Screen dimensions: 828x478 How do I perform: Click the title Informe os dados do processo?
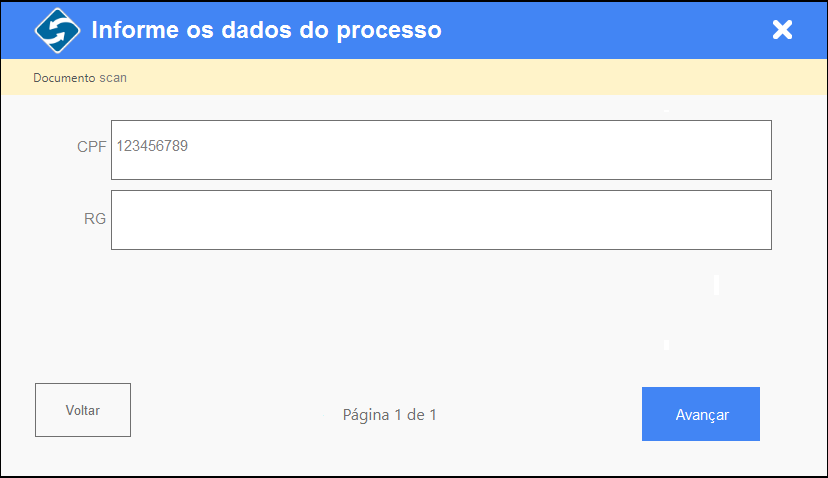(267, 30)
